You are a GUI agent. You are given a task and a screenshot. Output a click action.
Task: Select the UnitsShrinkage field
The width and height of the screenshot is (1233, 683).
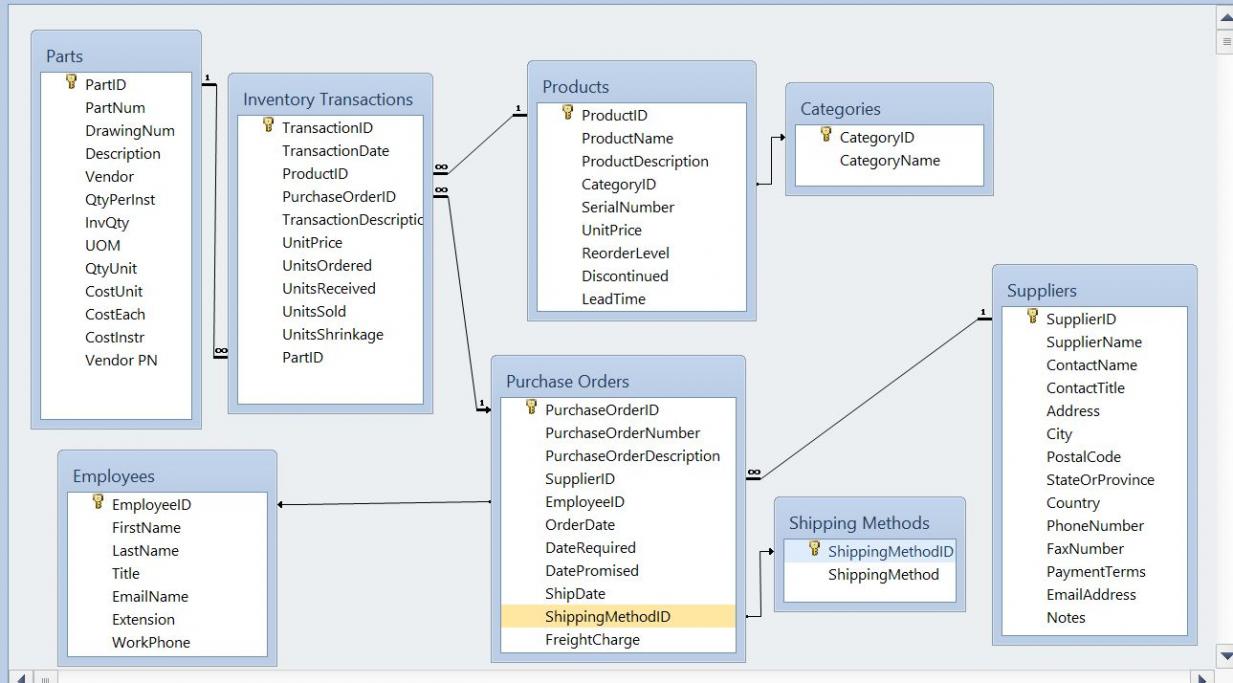coord(333,334)
